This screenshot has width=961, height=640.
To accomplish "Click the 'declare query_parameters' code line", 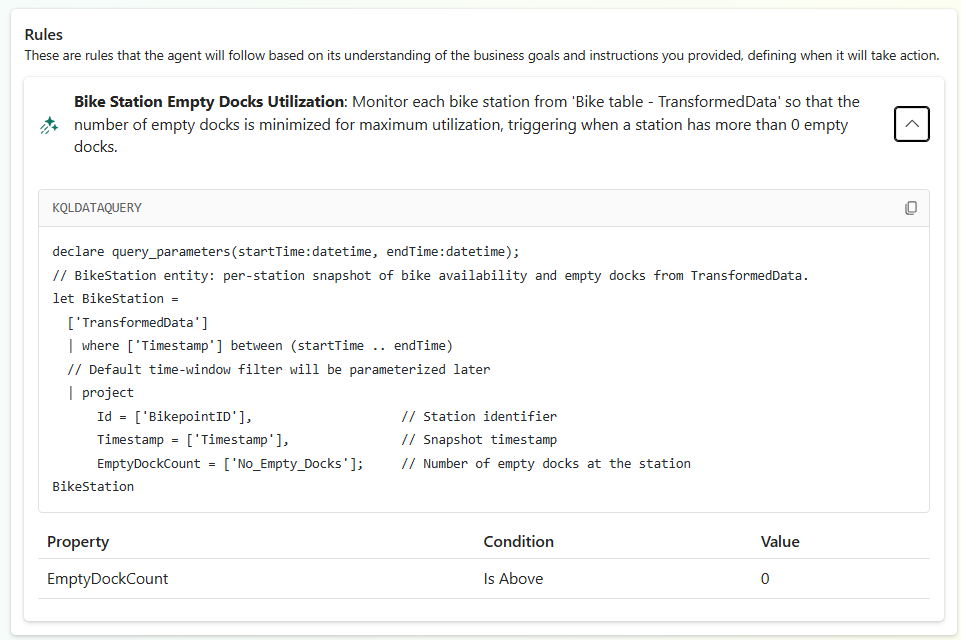I will pyautogui.click(x=286, y=251).
